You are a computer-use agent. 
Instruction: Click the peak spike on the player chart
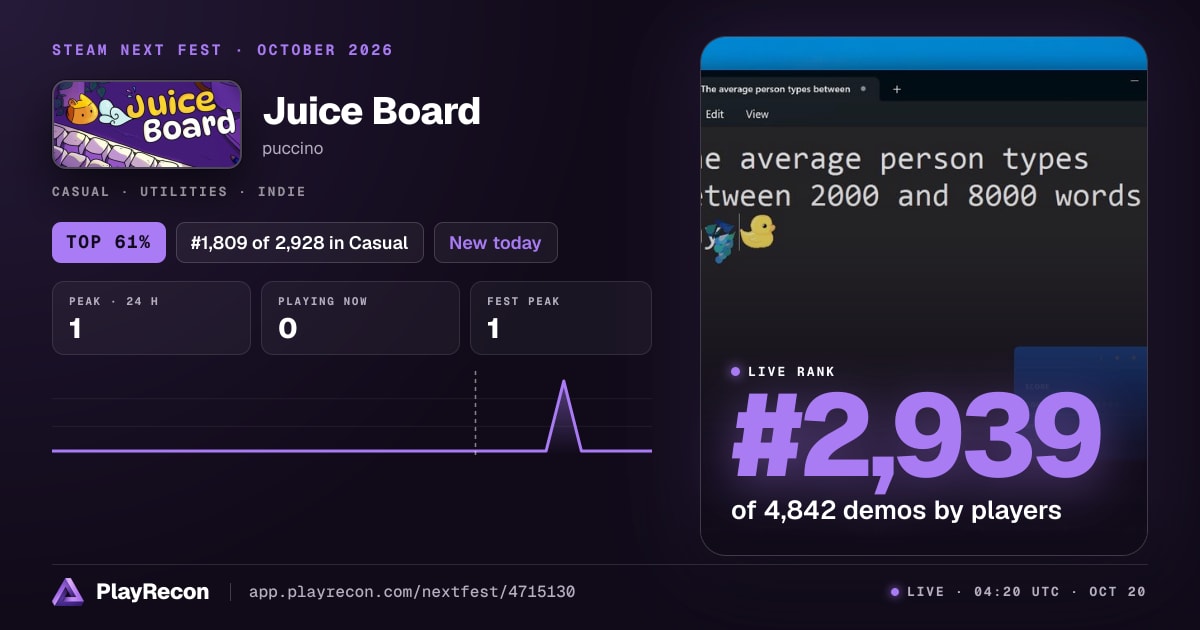pyautogui.click(x=564, y=414)
